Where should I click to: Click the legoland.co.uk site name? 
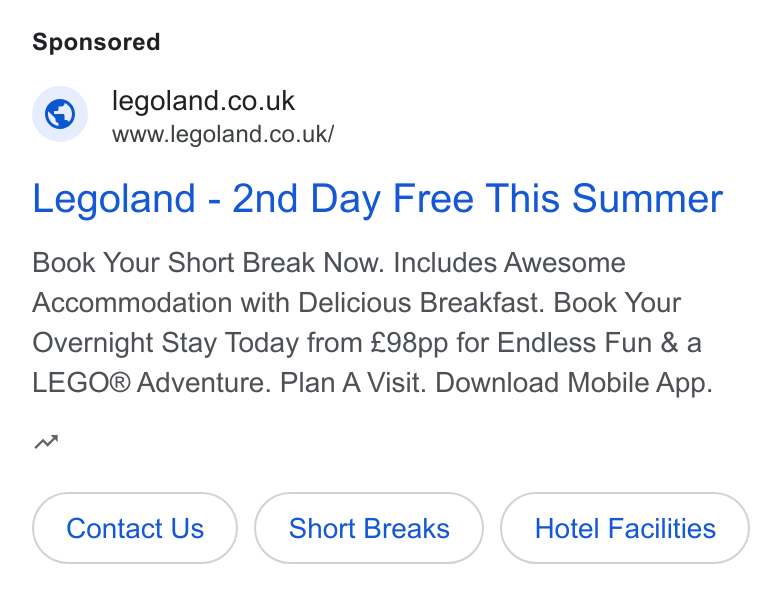[x=203, y=101]
